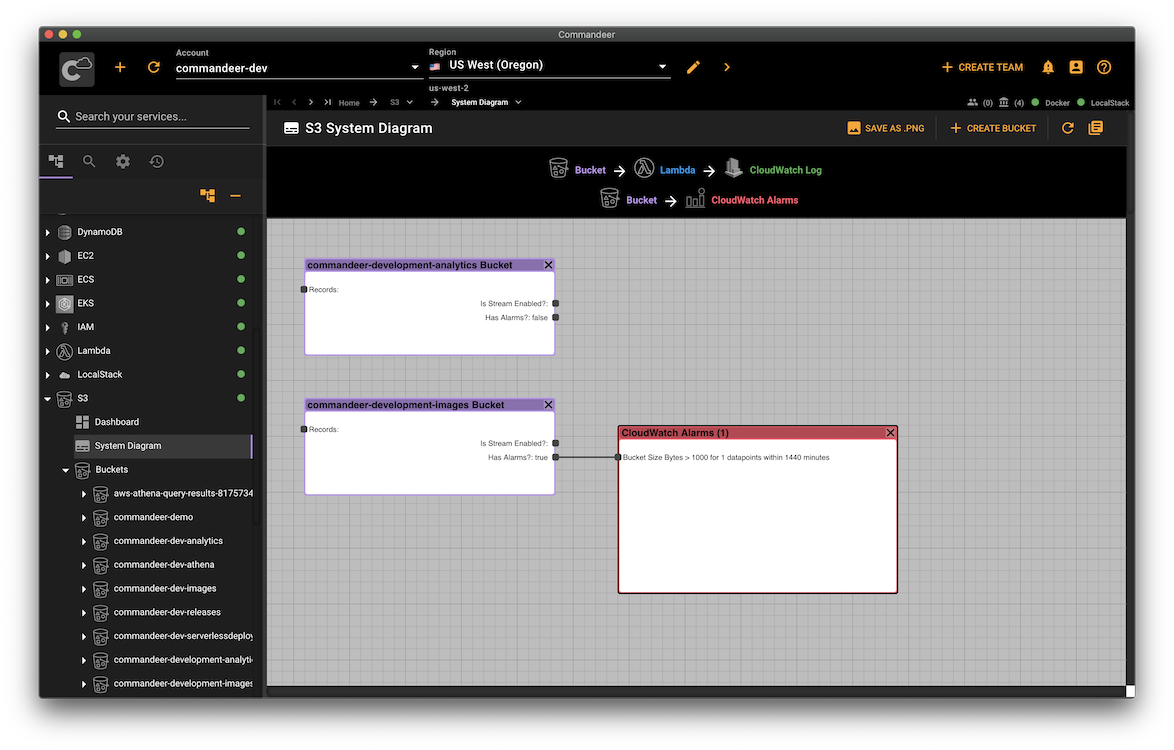Expand the commandeer-demo bucket
This screenshot has height=750, width=1174.
pyautogui.click(x=84, y=517)
